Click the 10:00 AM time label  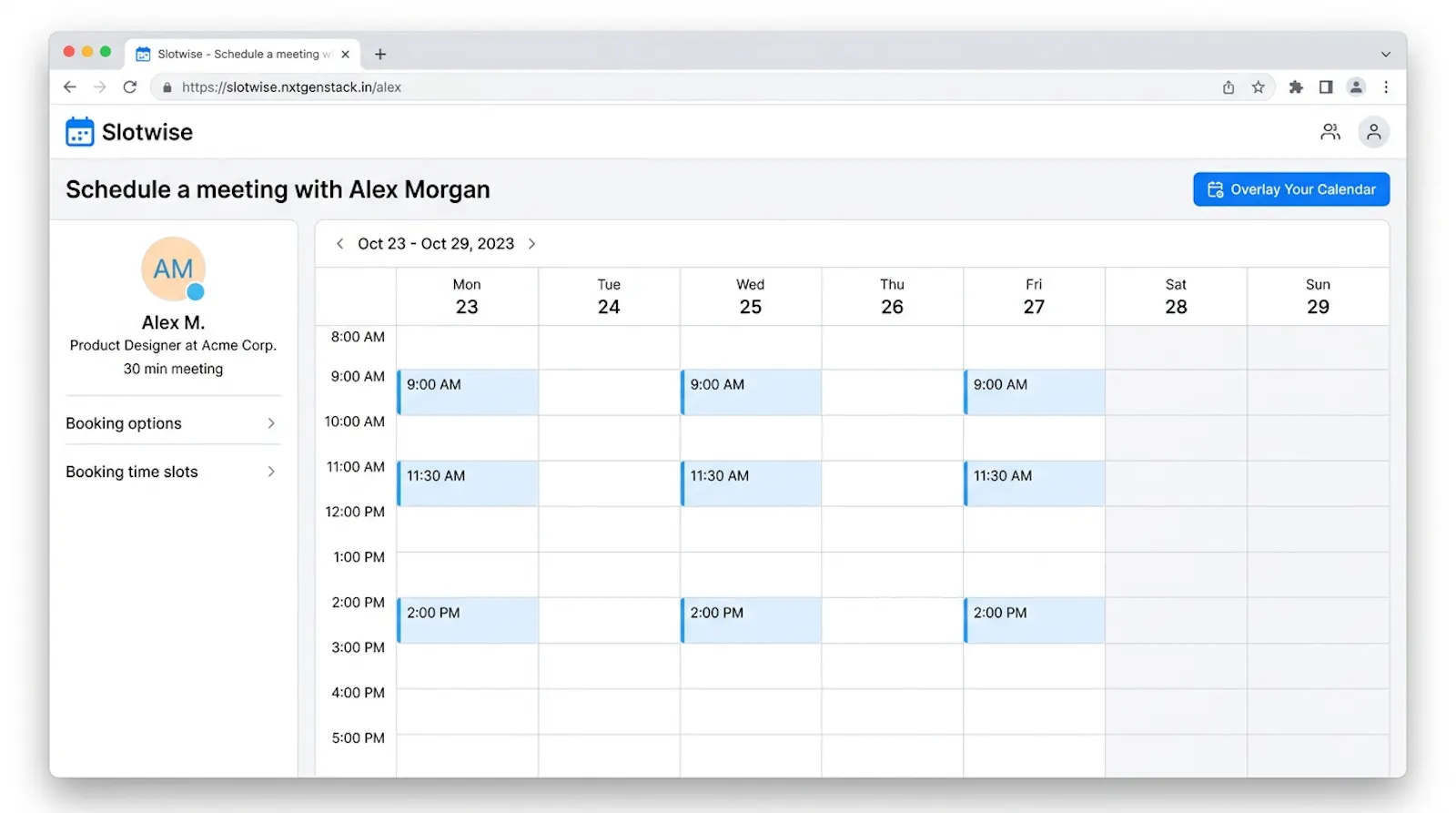pyautogui.click(x=355, y=422)
